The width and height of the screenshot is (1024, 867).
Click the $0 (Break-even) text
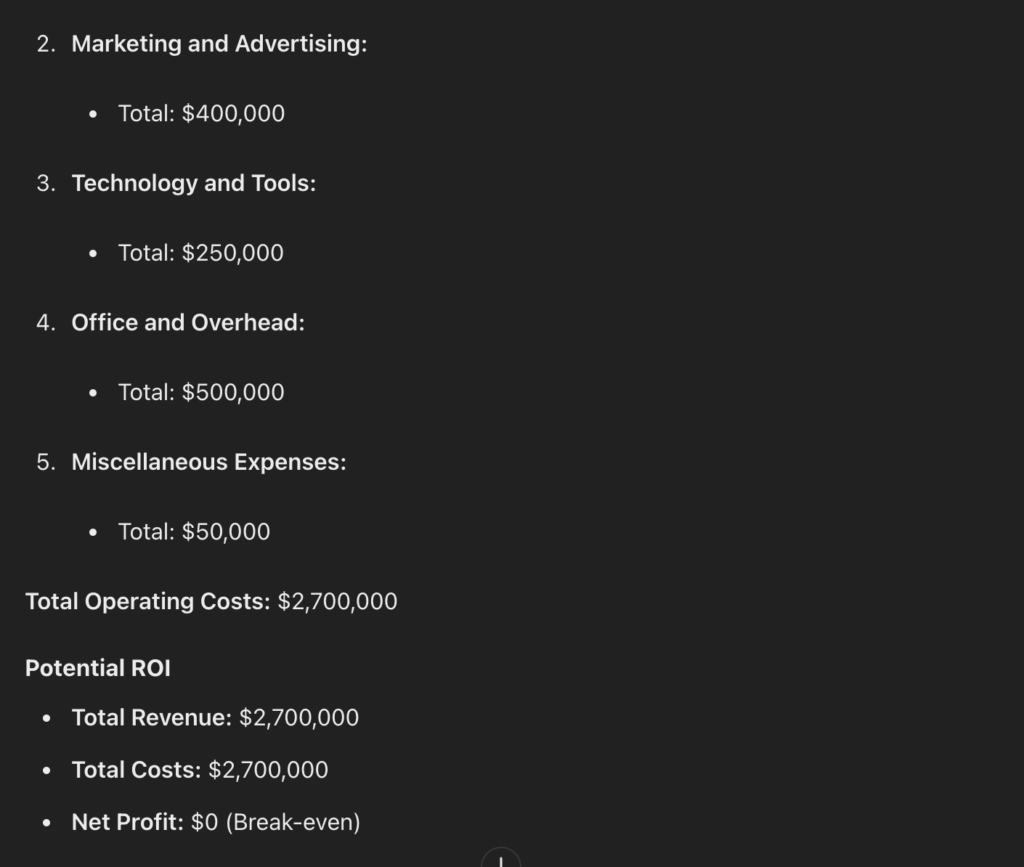(275, 822)
